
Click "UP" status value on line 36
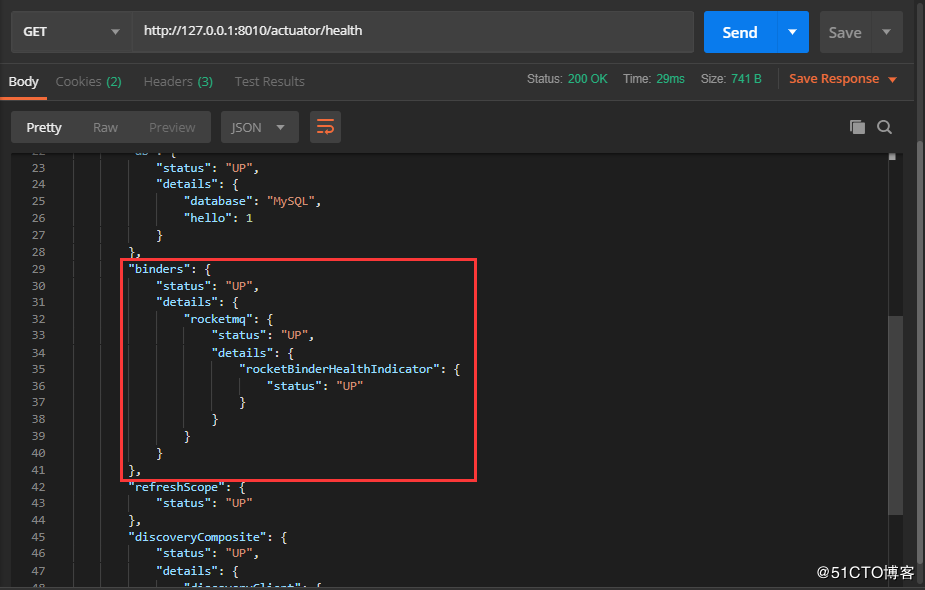pos(350,386)
